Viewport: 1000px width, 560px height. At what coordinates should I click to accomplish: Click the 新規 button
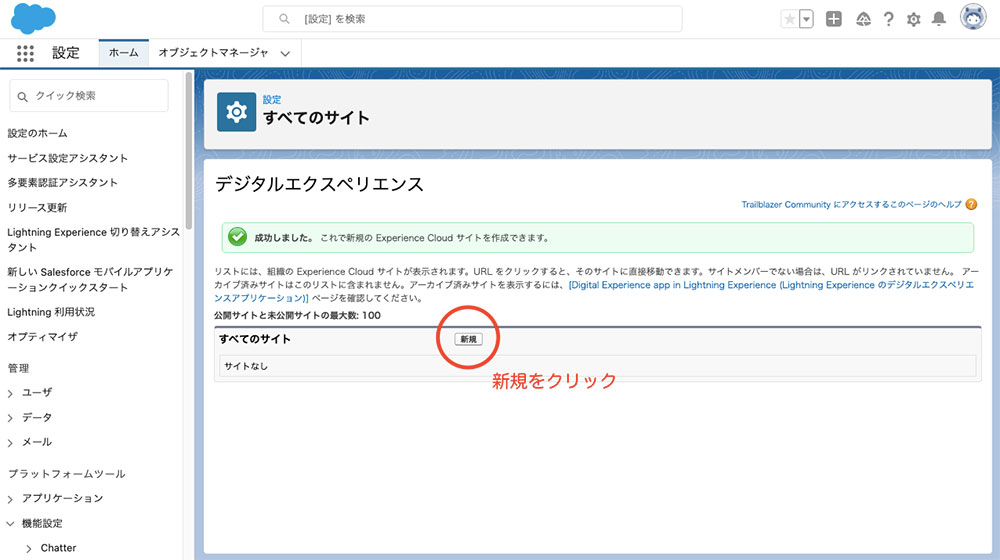pyautogui.click(x=468, y=339)
